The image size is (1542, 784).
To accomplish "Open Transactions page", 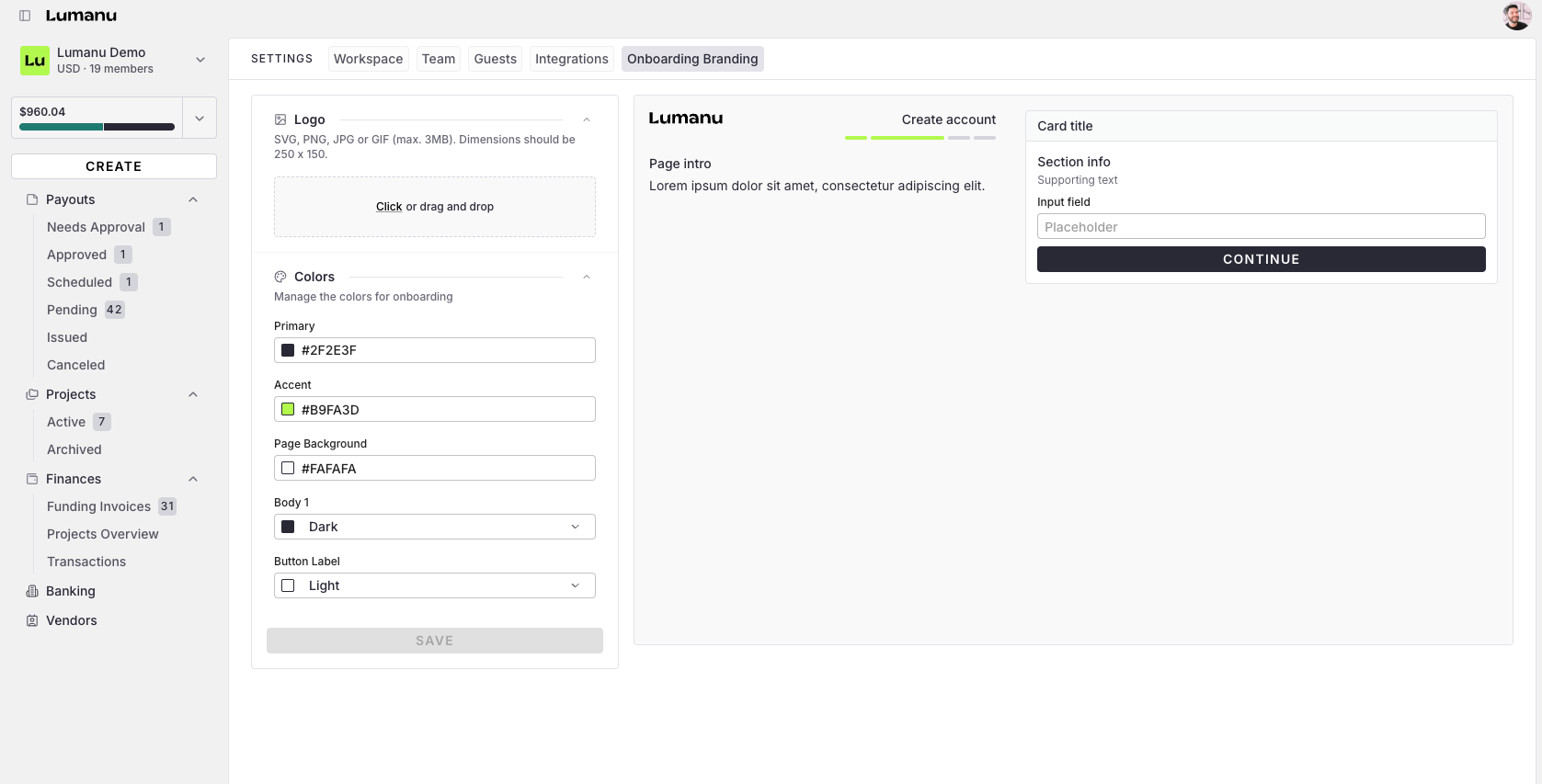I will click(x=86, y=562).
